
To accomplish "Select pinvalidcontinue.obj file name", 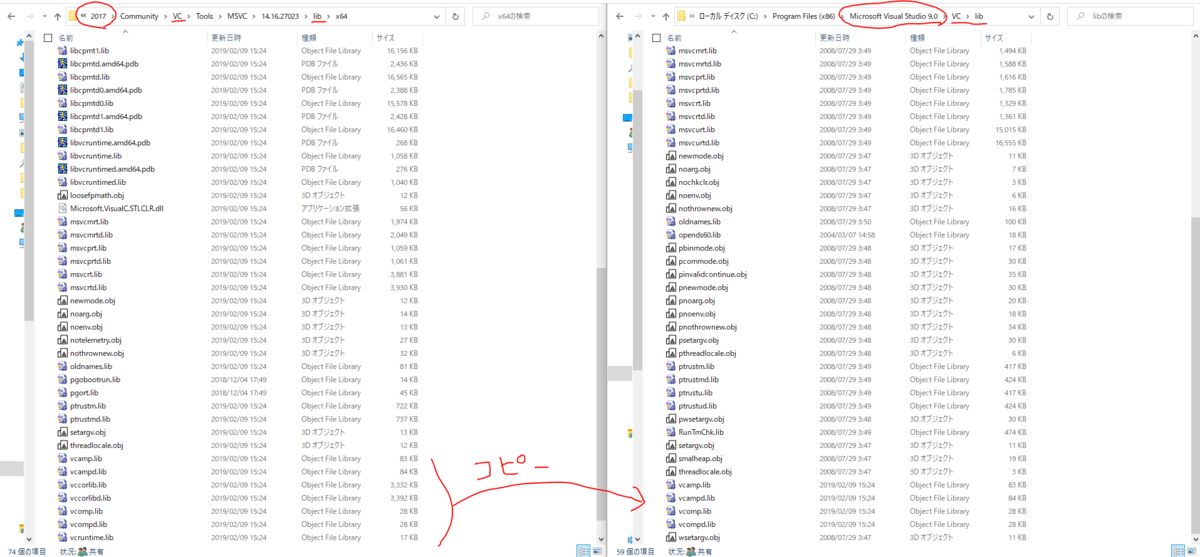I will pyautogui.click(x=713, y=274).
